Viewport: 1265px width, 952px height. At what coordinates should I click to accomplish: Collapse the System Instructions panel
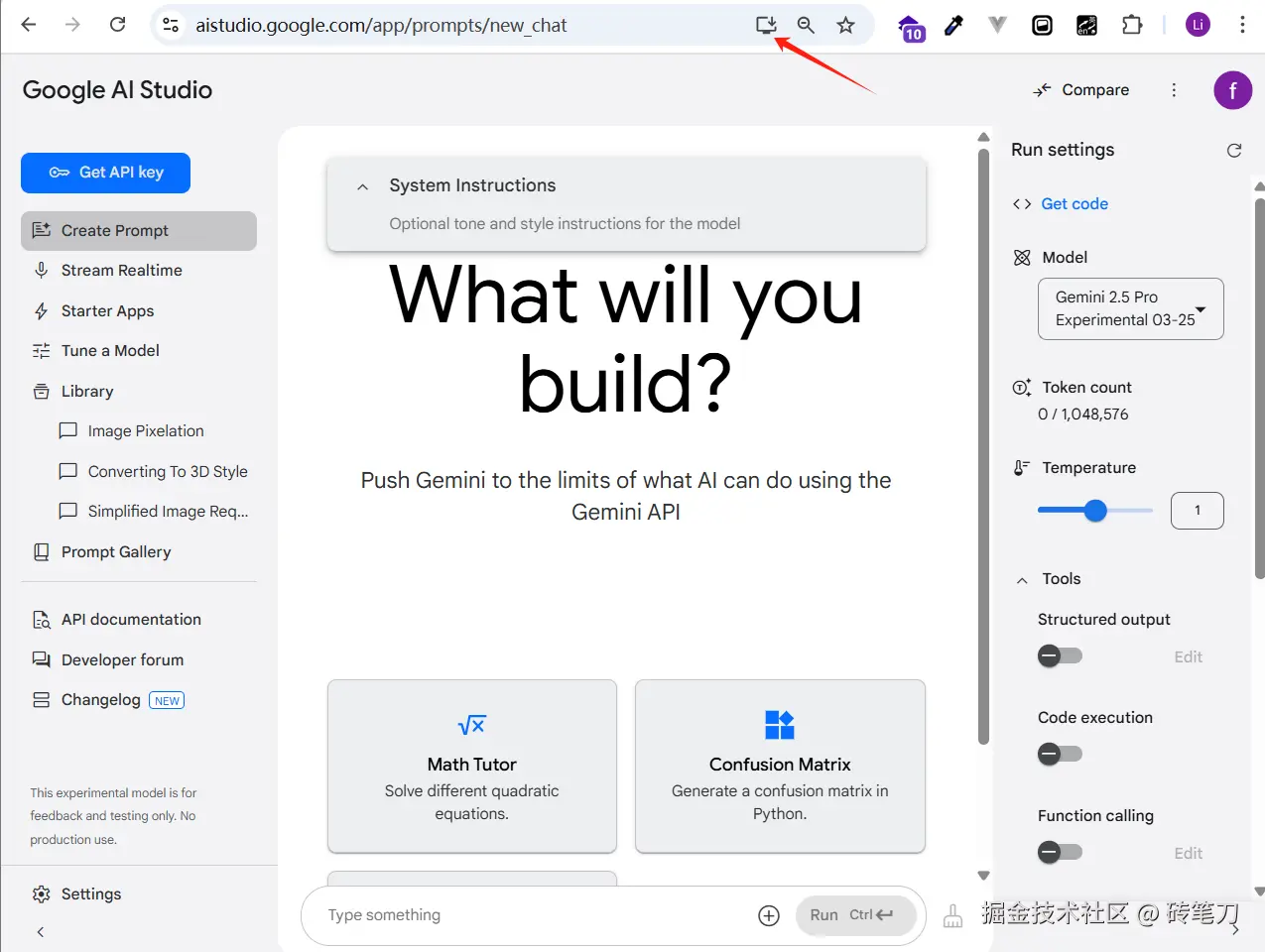[363, 186]
